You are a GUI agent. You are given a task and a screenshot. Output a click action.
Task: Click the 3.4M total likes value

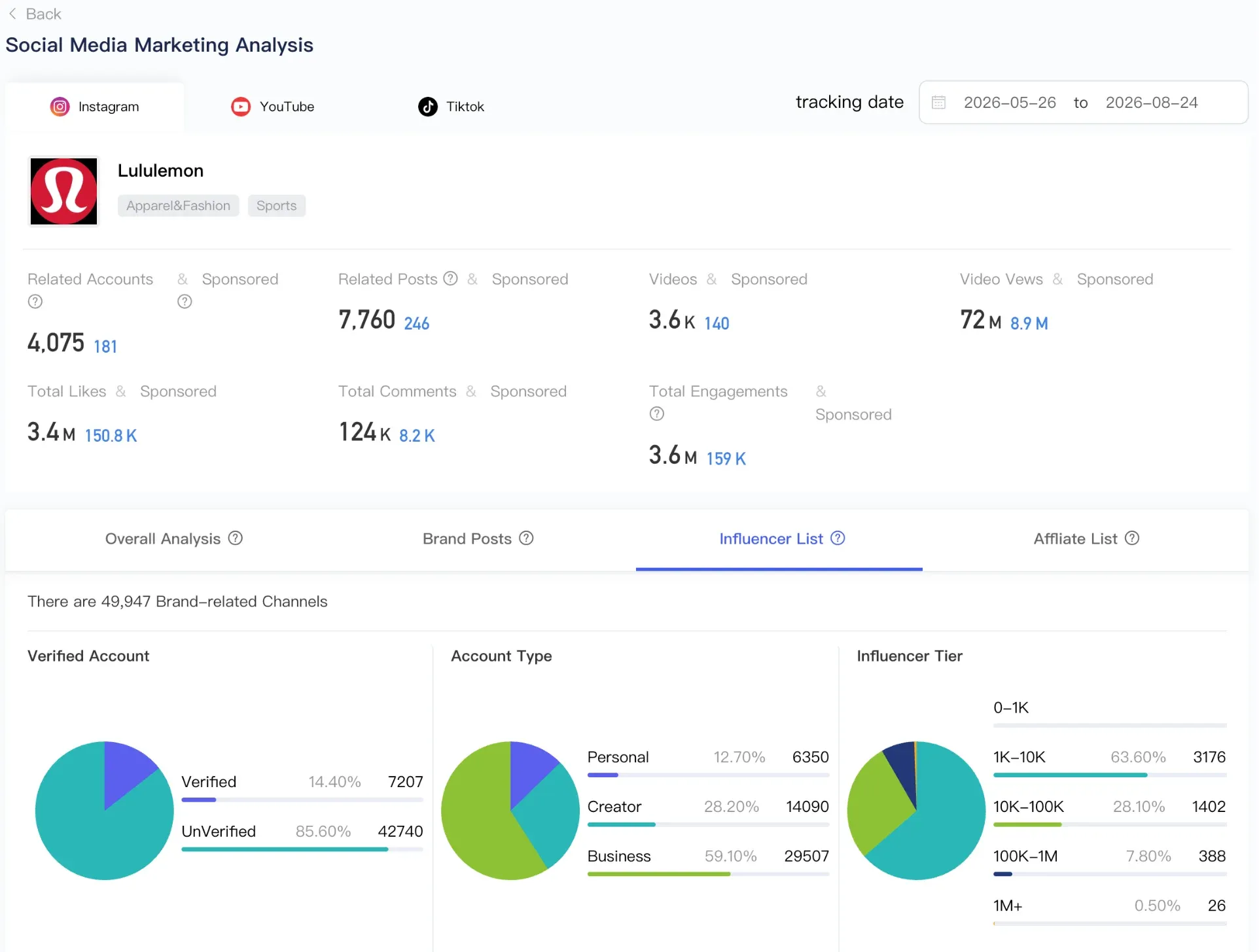[x=51, y=432]
